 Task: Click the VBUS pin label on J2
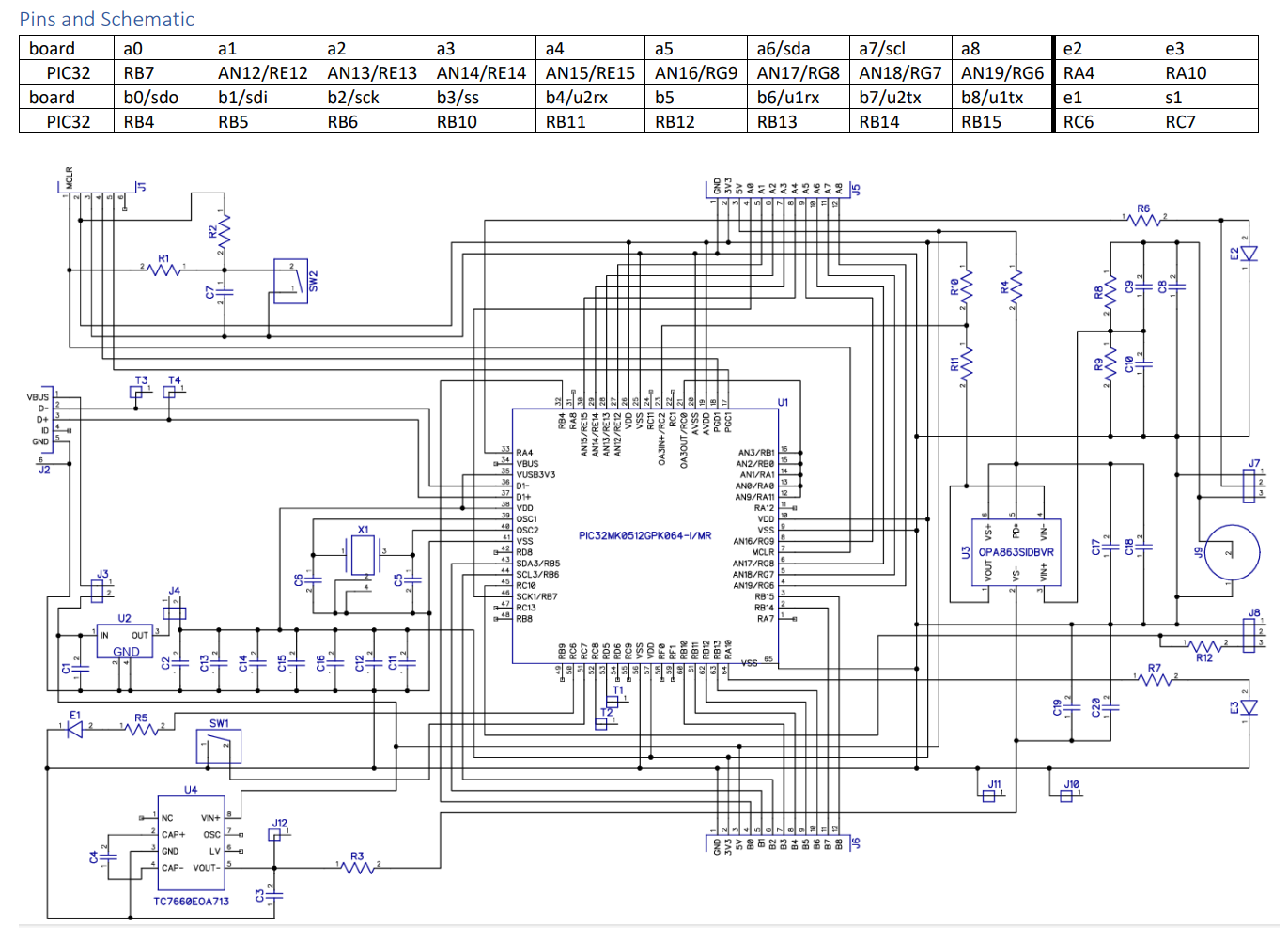coord(38,397)
